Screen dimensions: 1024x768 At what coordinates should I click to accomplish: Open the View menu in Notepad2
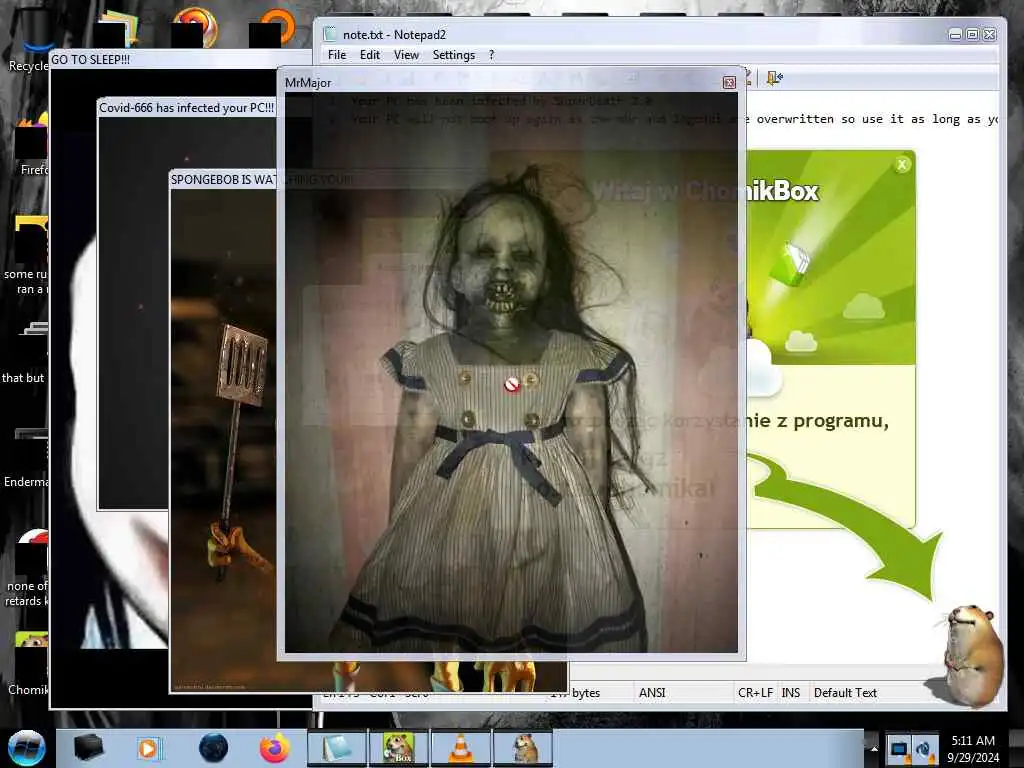coord(406,55)
